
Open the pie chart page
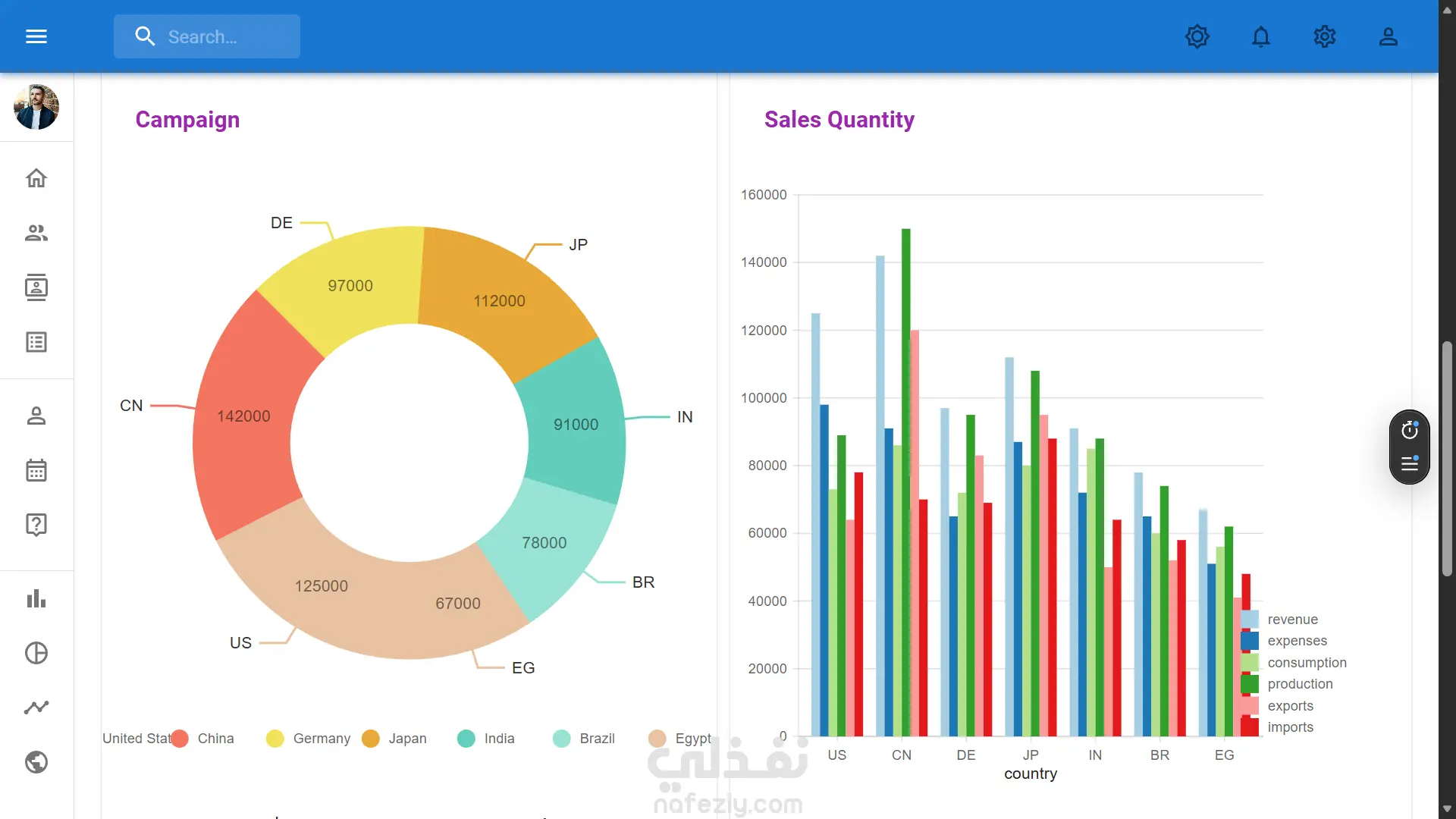36,653
